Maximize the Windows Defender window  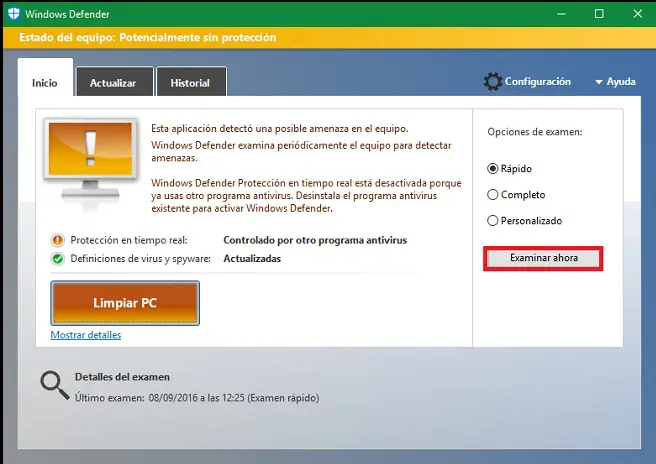[x=599, y=14]
